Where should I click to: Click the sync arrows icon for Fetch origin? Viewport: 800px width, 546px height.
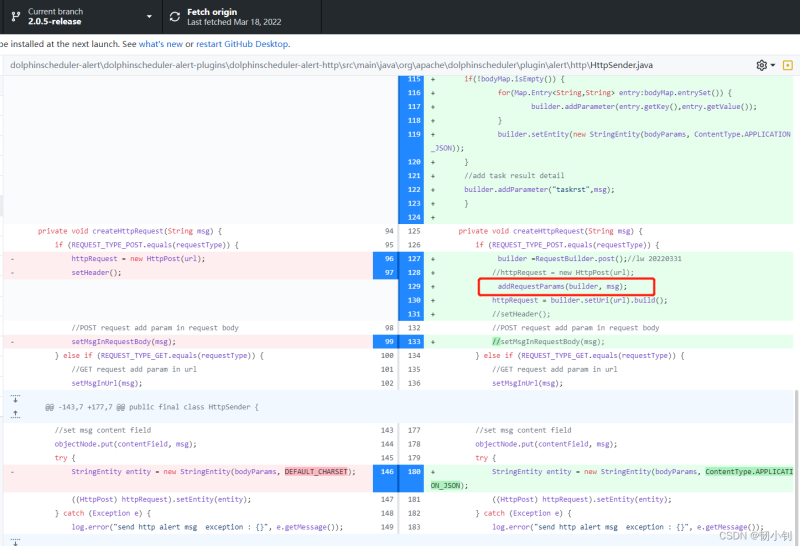[175, 17]
